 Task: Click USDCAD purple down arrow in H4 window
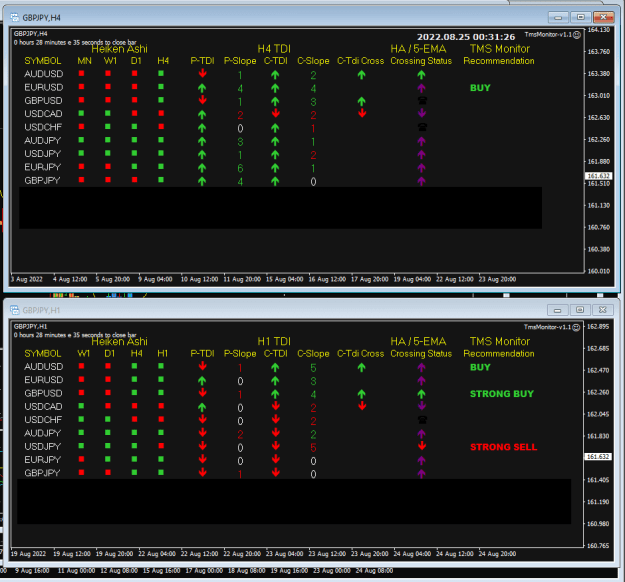[422, 113]
